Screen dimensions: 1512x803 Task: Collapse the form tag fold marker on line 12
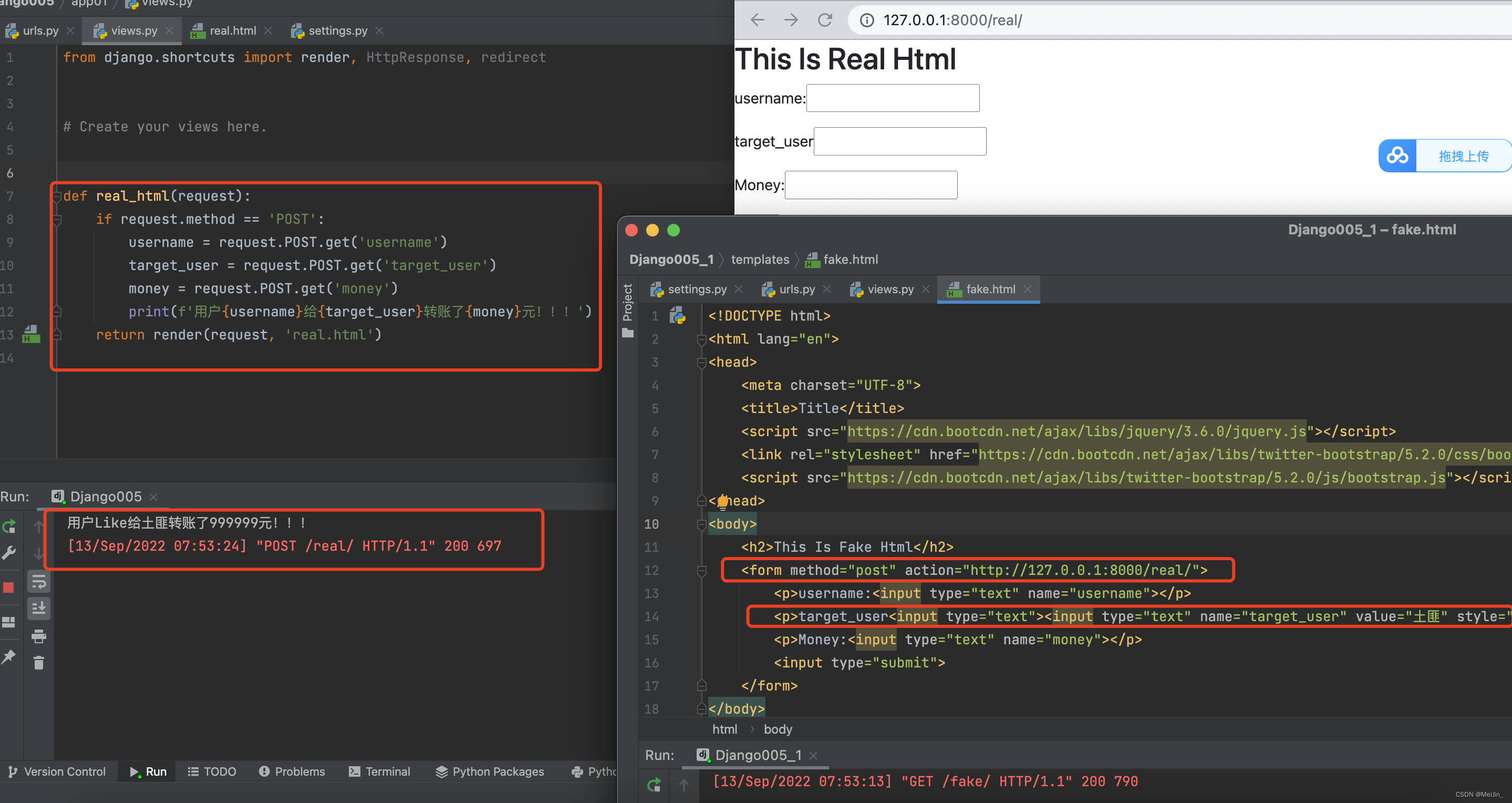[701, 571]
